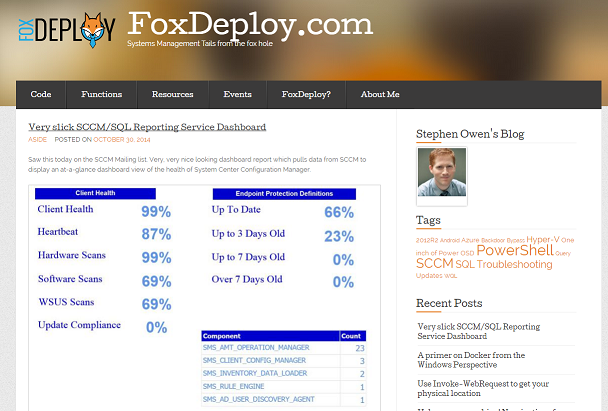Filter posts by the Android tag
This screenshot has width=608, height=411.
coord(450,240)
